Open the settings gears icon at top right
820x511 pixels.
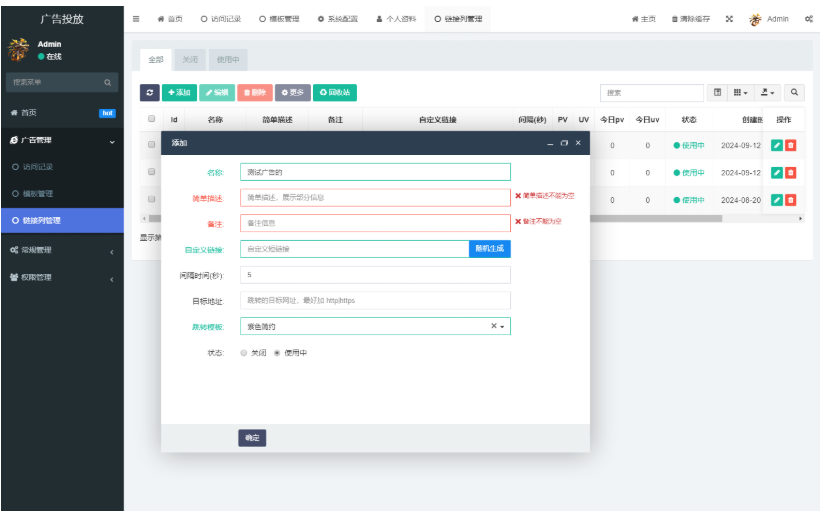click(x=808, y=19)
